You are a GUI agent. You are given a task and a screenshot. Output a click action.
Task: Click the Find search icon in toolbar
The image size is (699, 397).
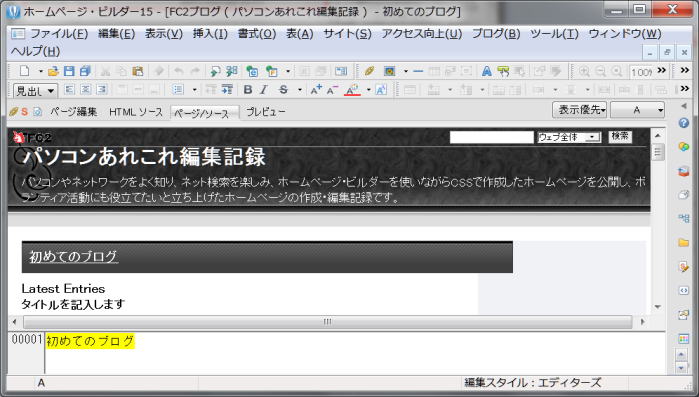pyautogui.click(x=215, y=71)
